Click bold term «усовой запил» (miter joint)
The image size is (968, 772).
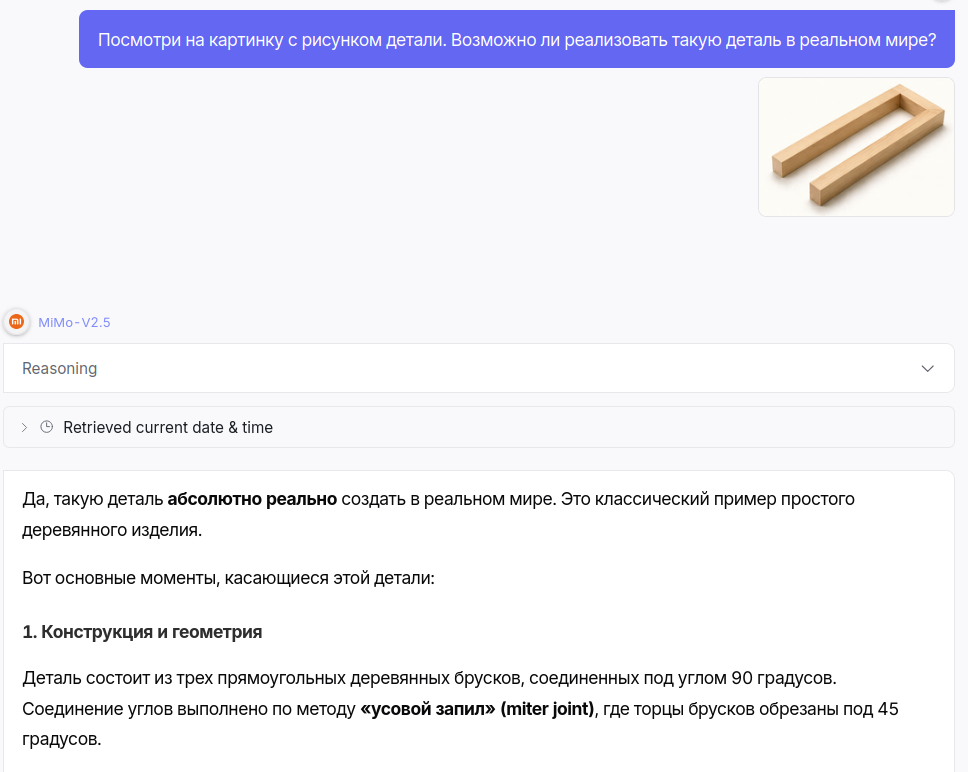[x=477, y=708]
